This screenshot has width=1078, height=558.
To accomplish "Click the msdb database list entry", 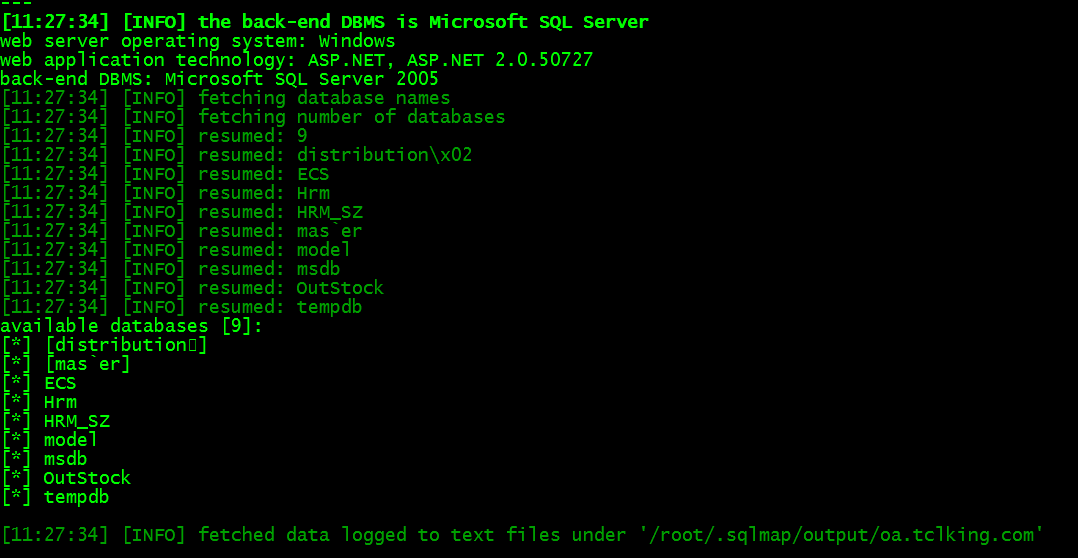I will [44, 458].
